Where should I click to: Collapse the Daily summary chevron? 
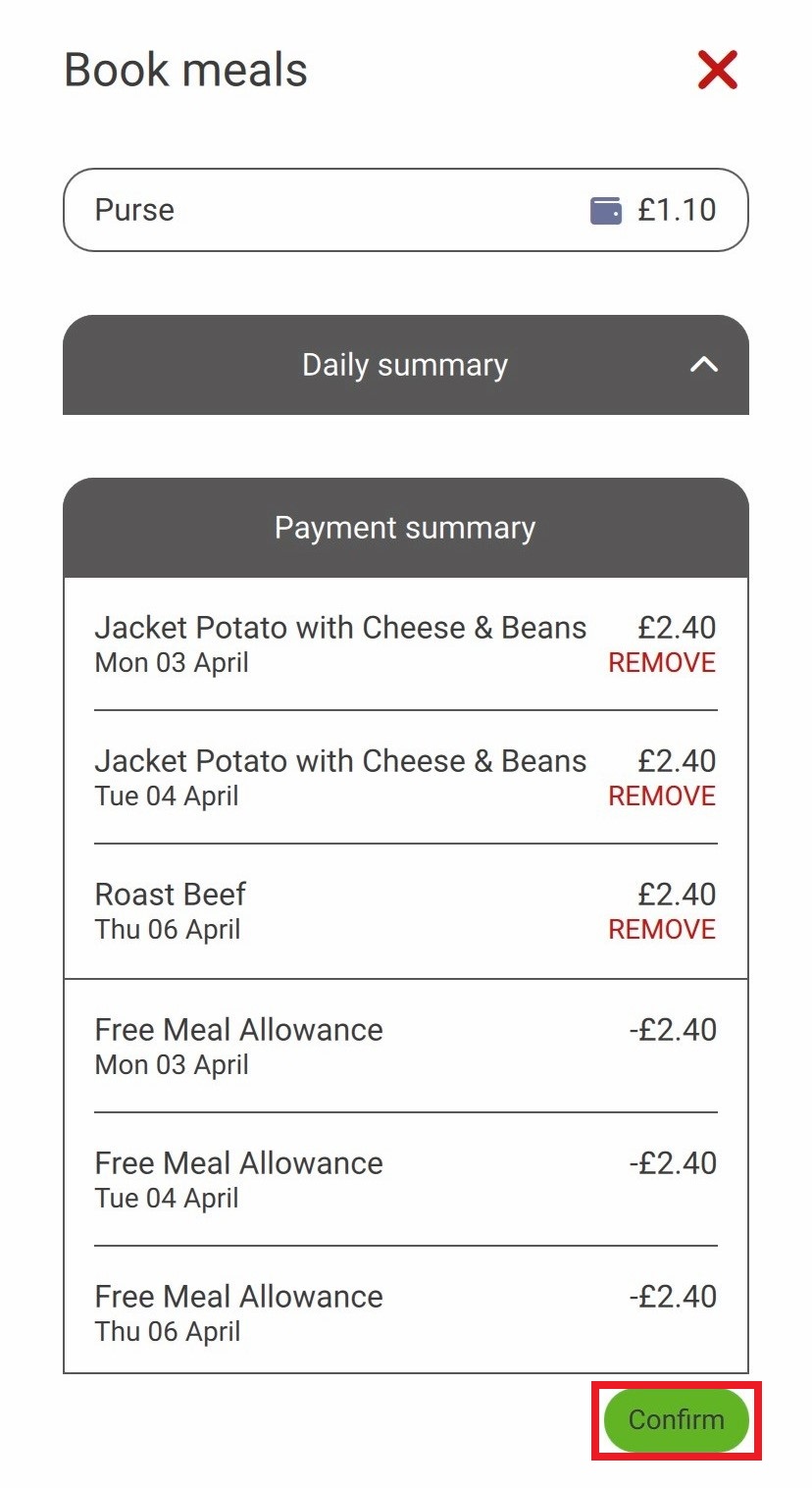point(704,365)
